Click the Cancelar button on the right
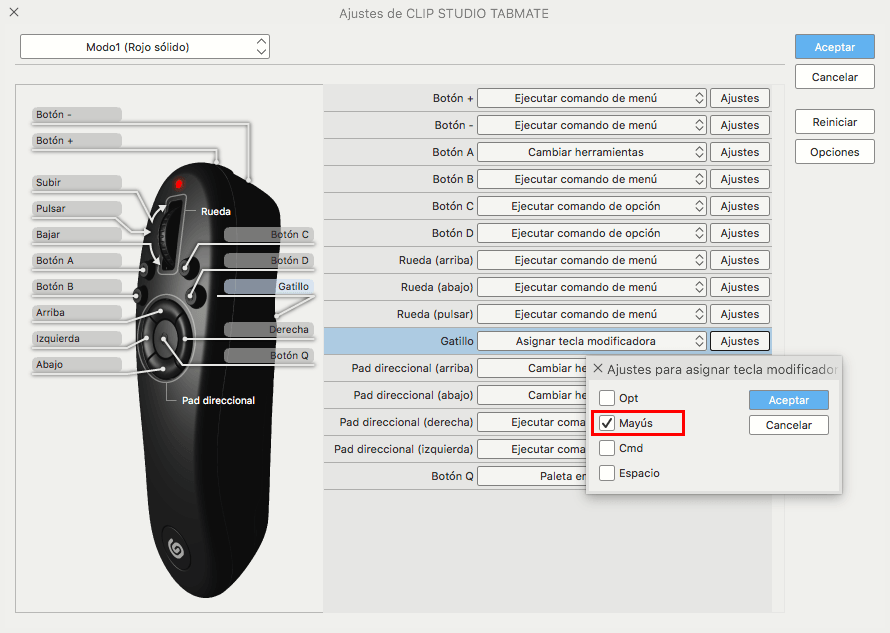Image resolution: width=890 pixels, height=633 pixels. coord(834,76)
